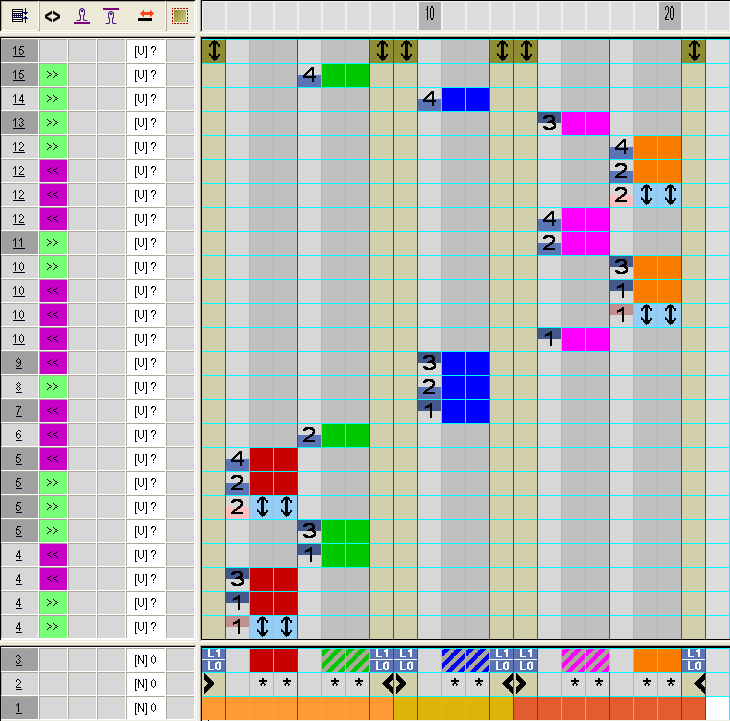Image resolution: width=730 pixels, height=721 pixels.
Task: Toggle the magenta '<<' direction cell in row 6
Action: 53,435
